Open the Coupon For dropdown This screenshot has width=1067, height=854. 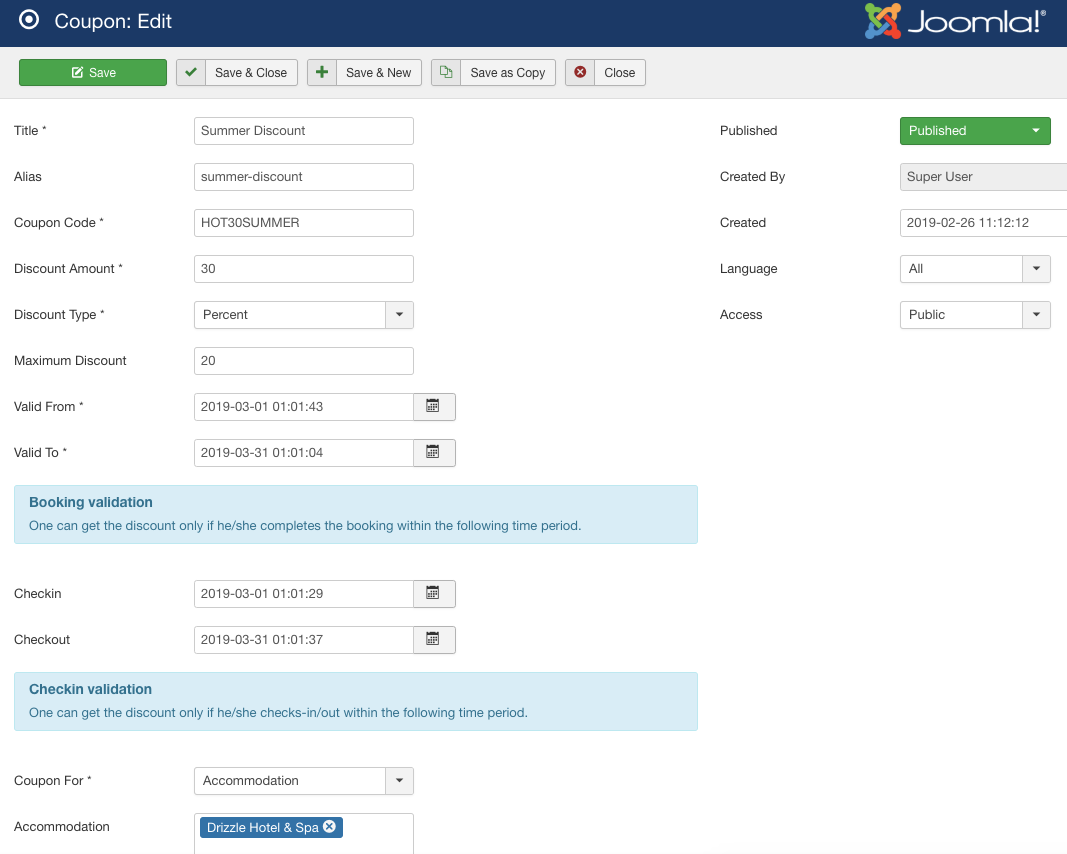pyautogui.click(x=399, y=781)
